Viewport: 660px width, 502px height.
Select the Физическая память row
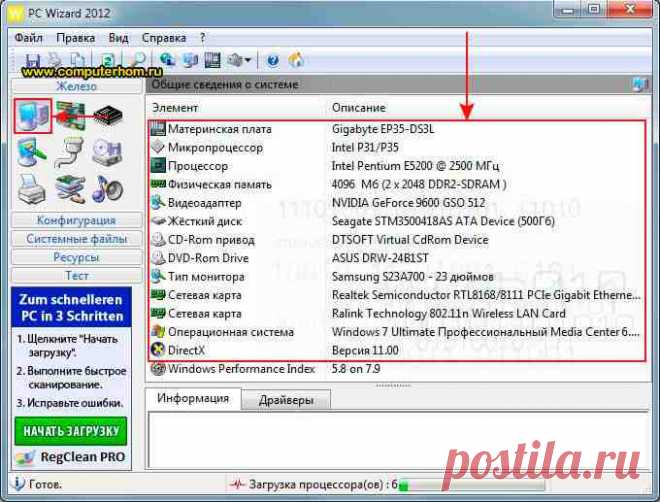(397, 184)
